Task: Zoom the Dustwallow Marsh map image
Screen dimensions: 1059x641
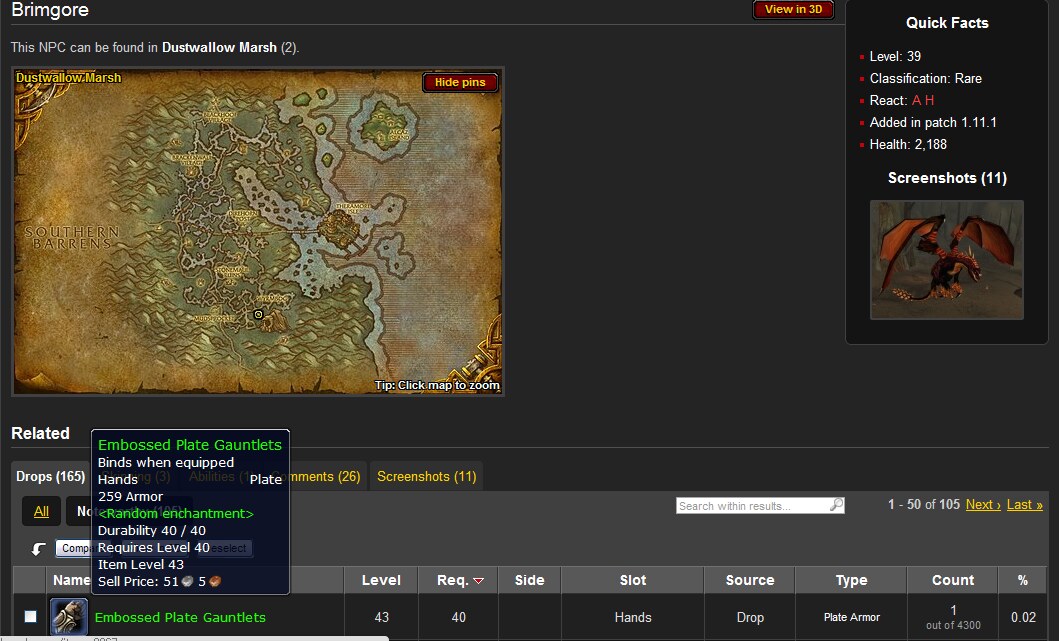Action: (x=200, y=200)
